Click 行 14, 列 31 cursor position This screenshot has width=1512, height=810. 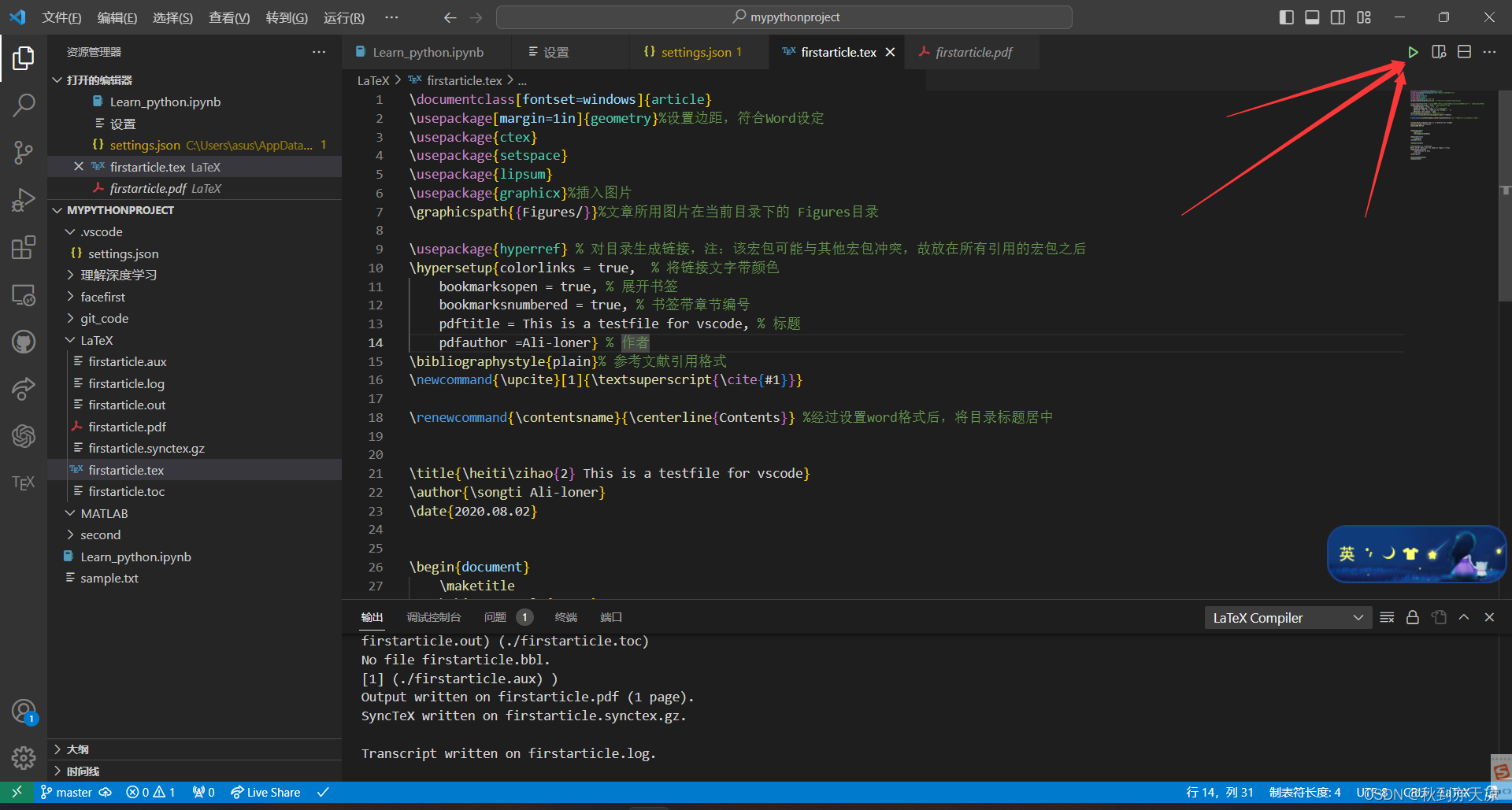1220,792
